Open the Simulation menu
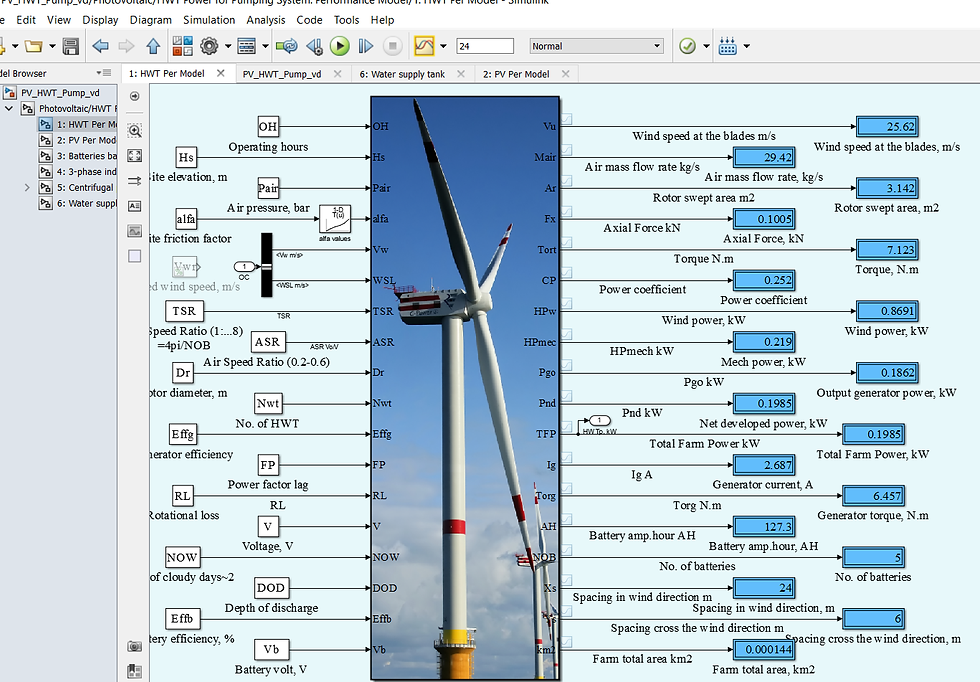 209,19
